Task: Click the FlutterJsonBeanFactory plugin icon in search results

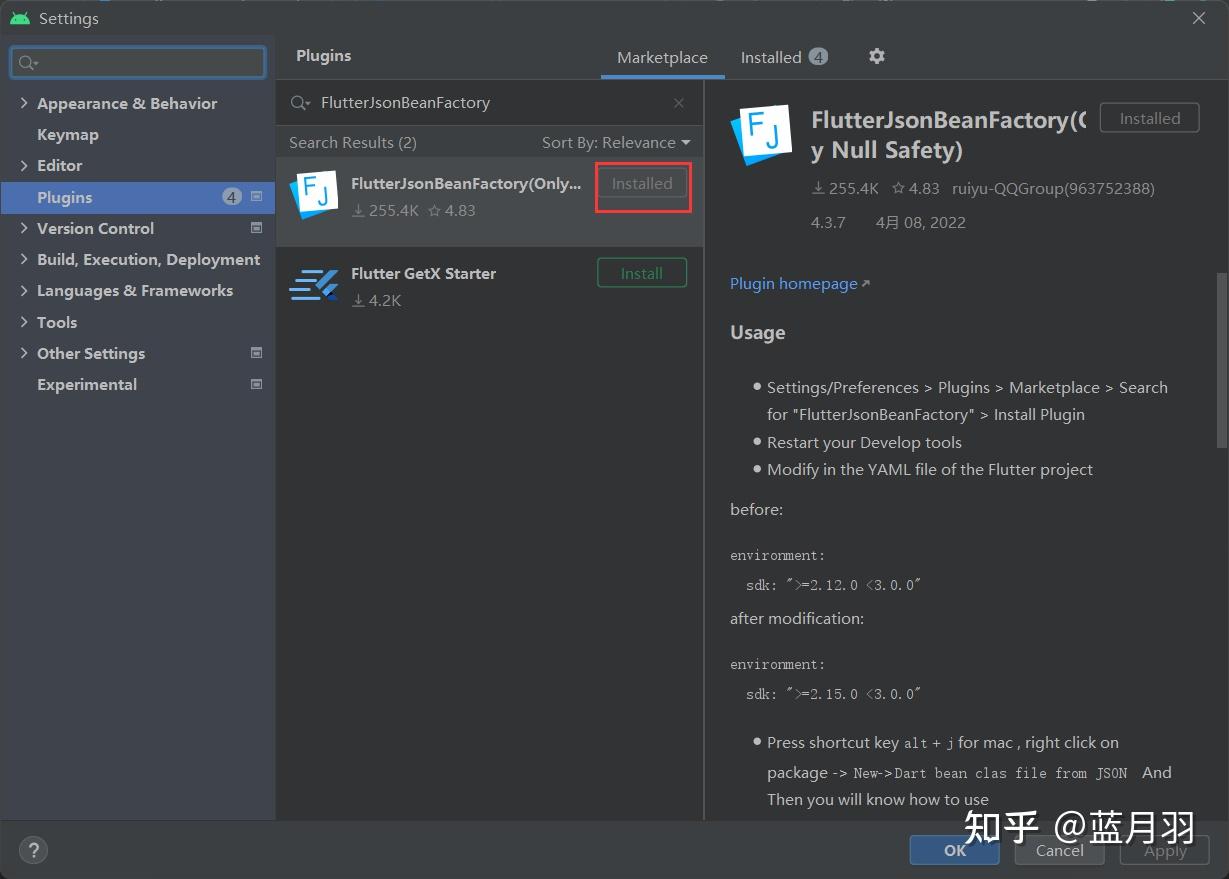Action: (x=314, y=195)
